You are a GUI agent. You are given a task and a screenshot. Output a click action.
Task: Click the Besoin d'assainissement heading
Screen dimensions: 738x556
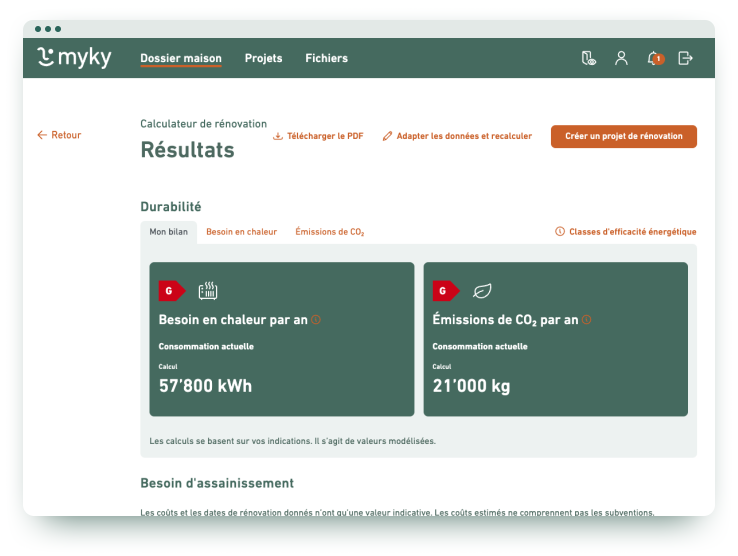[x=217, y=483]
